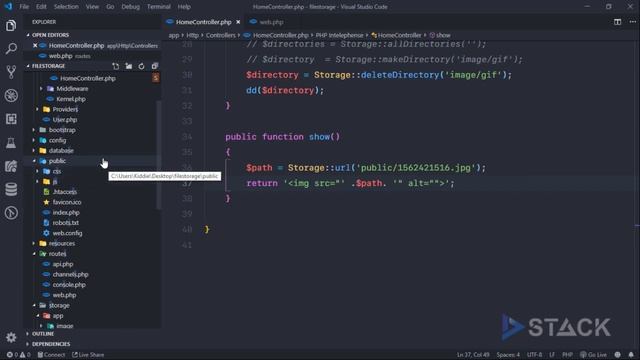Screen dimensions: 640x360
Task: Open the editor More Actions ellipsis
Action: point(632,22)
